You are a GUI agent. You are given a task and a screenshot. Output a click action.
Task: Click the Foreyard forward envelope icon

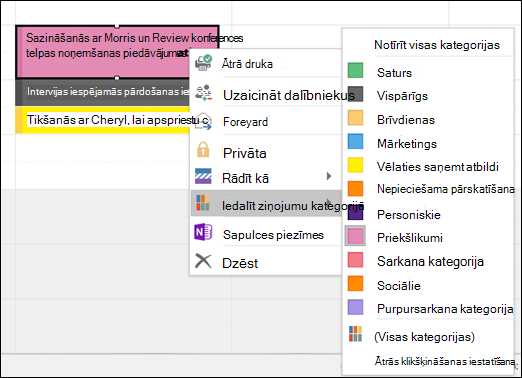(x=203, y=122)
